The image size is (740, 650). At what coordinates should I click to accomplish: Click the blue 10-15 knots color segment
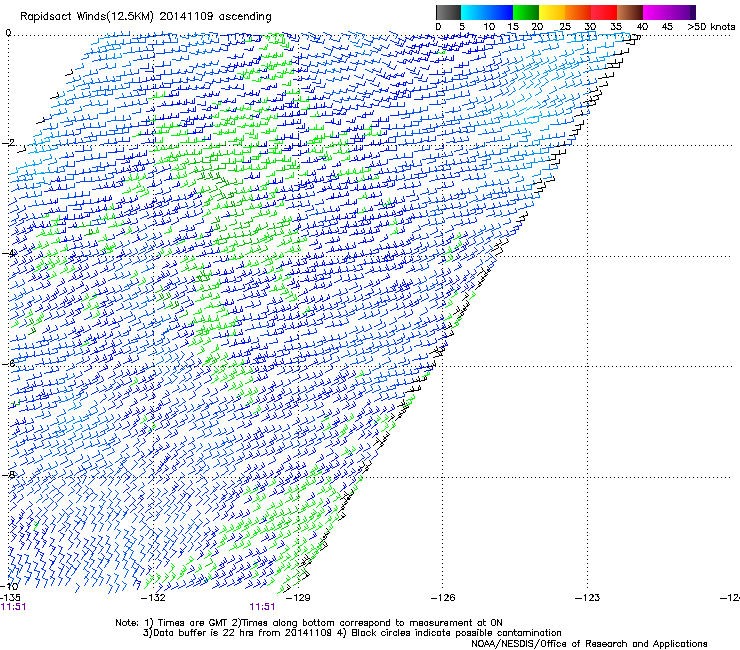500,12
